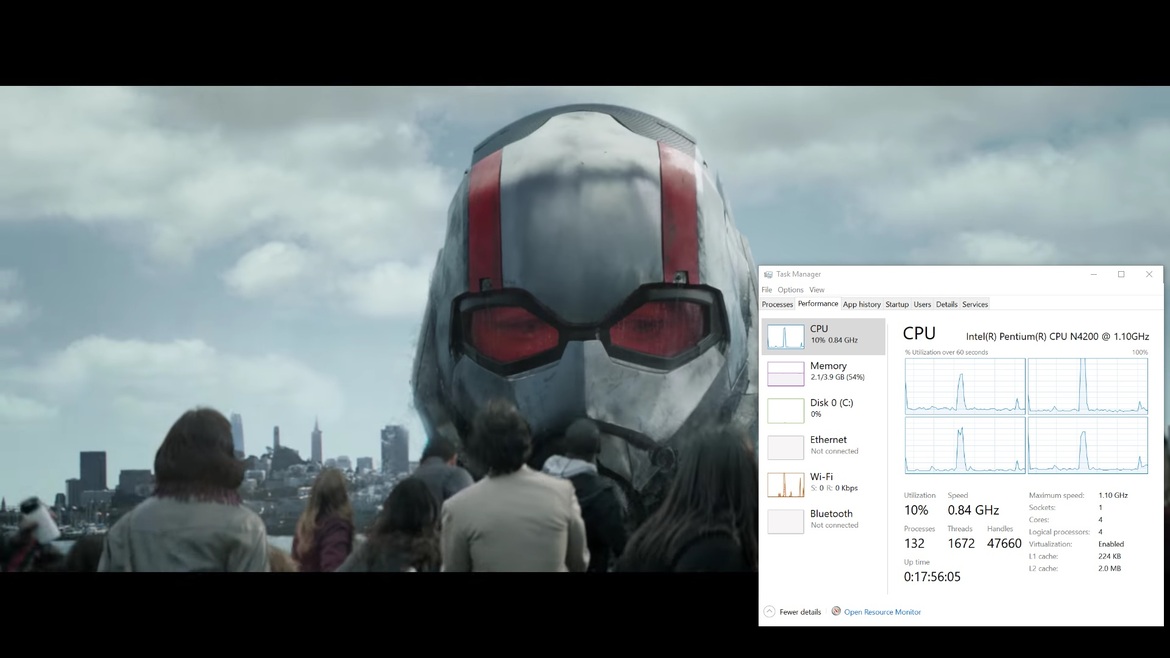Minimize the Task Manager window
The height and width of the screenshot is (658, 1170).
coord(1094,275)
